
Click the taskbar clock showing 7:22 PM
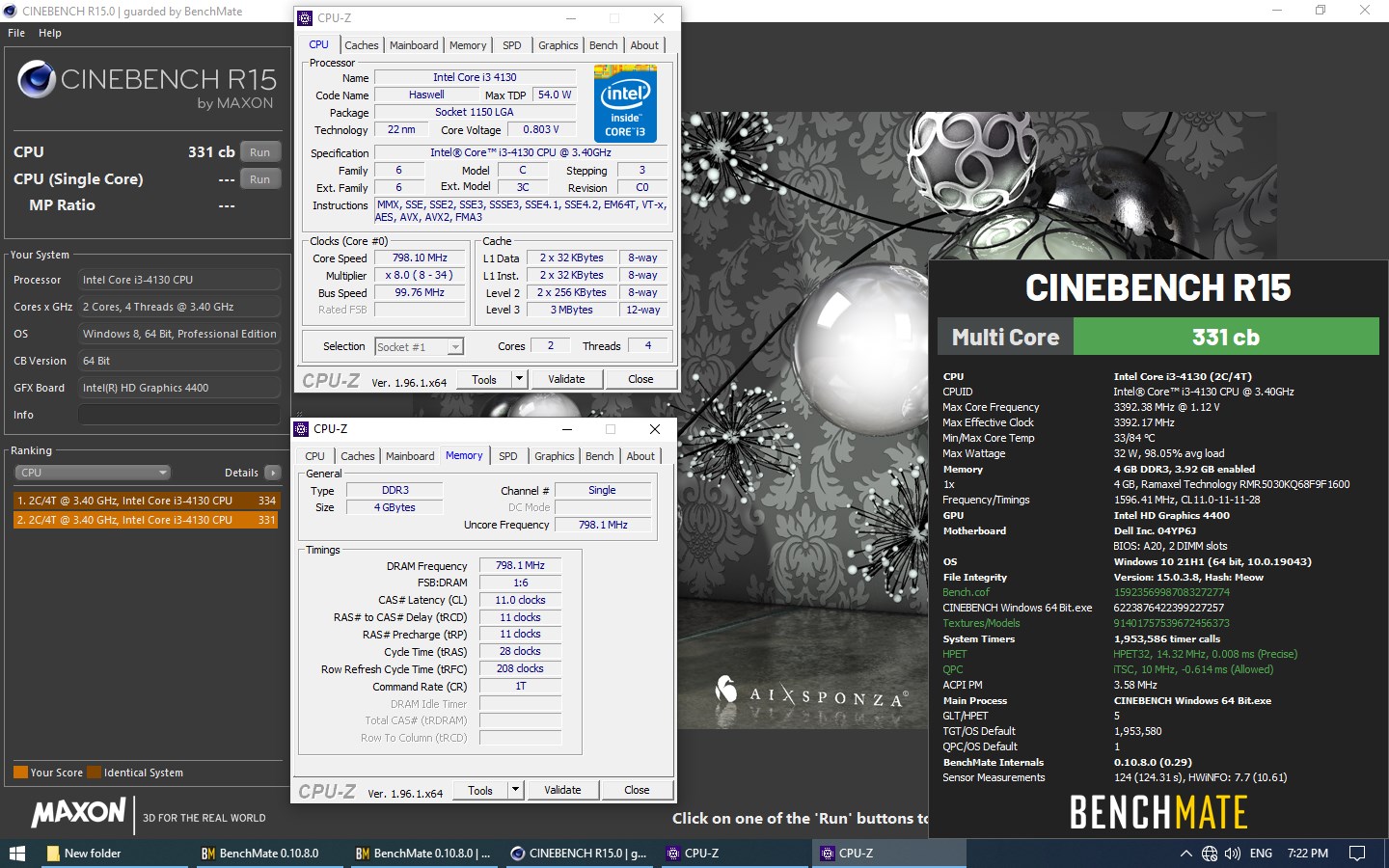[x=1307, y=854]
